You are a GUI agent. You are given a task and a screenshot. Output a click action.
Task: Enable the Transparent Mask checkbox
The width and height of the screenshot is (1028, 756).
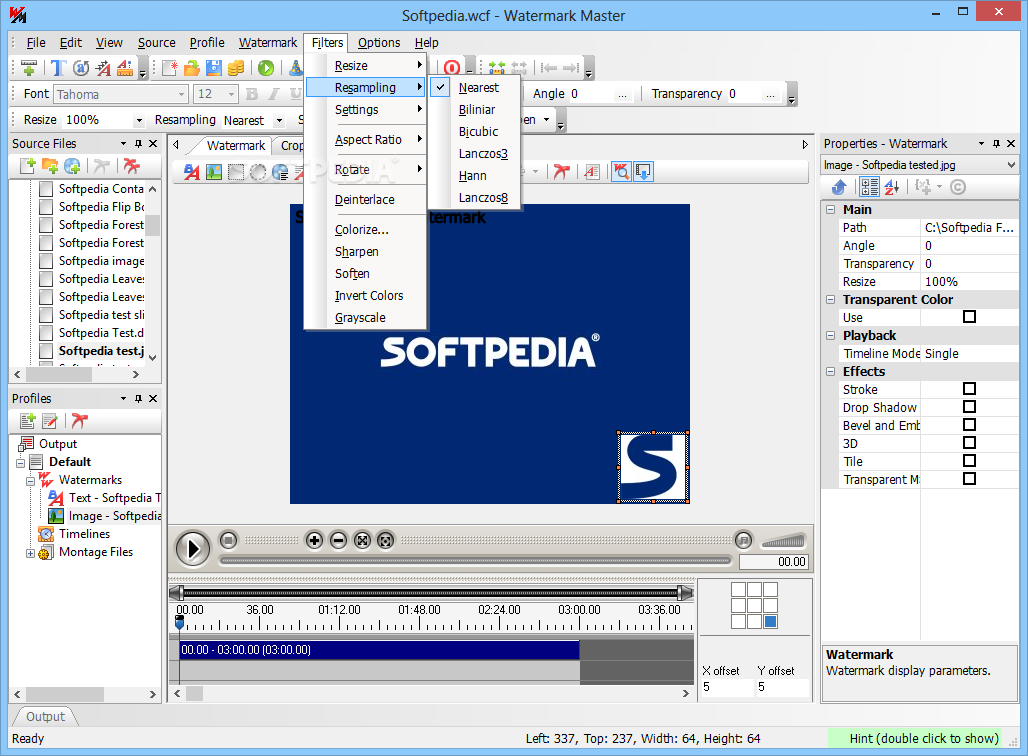pyautogui.click(x=969, y=479)
